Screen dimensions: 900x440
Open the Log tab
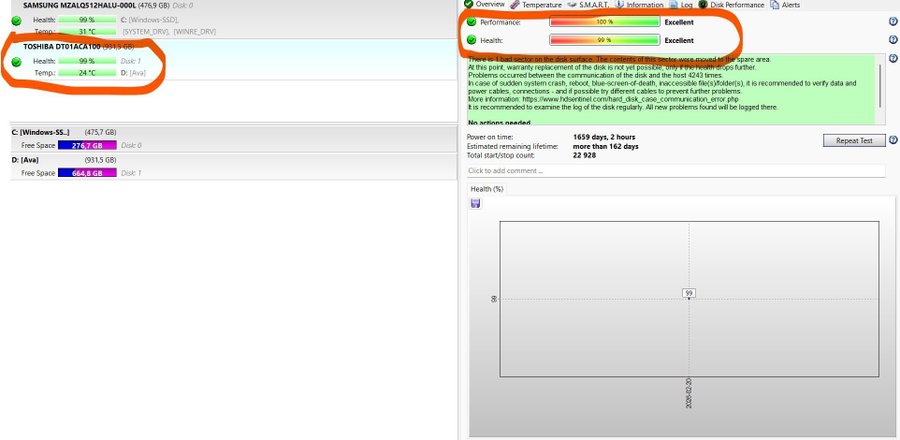[x=684, y=5]
